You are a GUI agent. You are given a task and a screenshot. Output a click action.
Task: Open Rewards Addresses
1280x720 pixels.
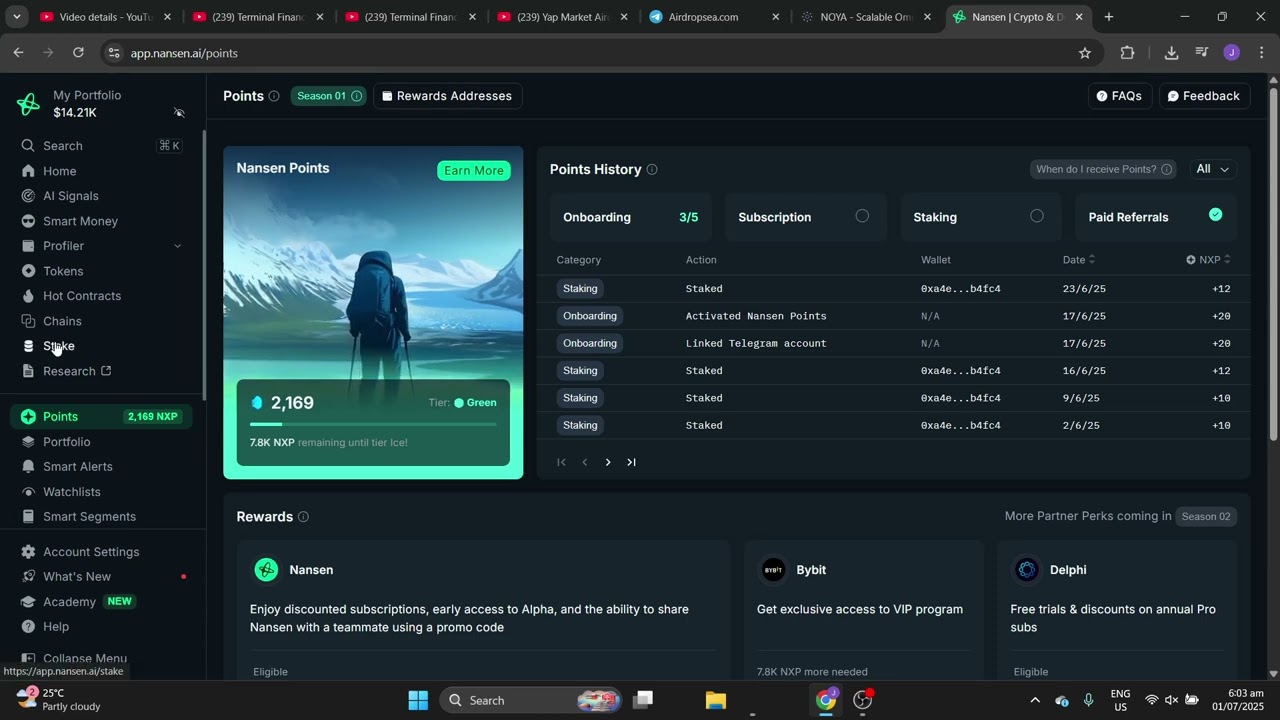(x=447, y=96)
